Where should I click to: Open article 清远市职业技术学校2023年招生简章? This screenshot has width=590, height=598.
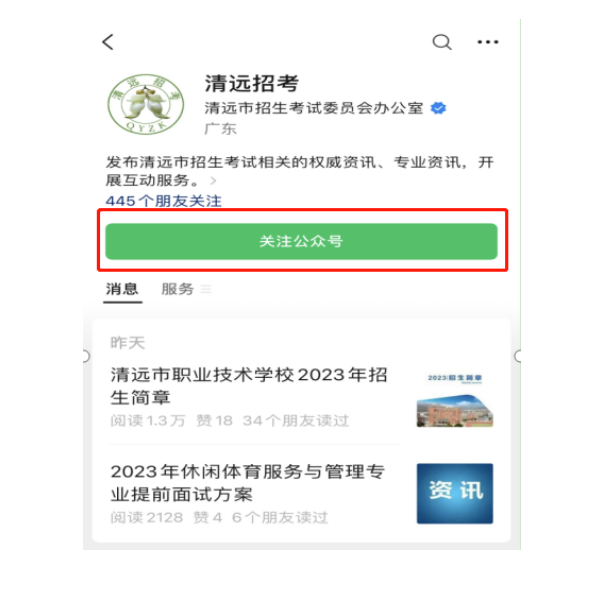tap(249, 386)
